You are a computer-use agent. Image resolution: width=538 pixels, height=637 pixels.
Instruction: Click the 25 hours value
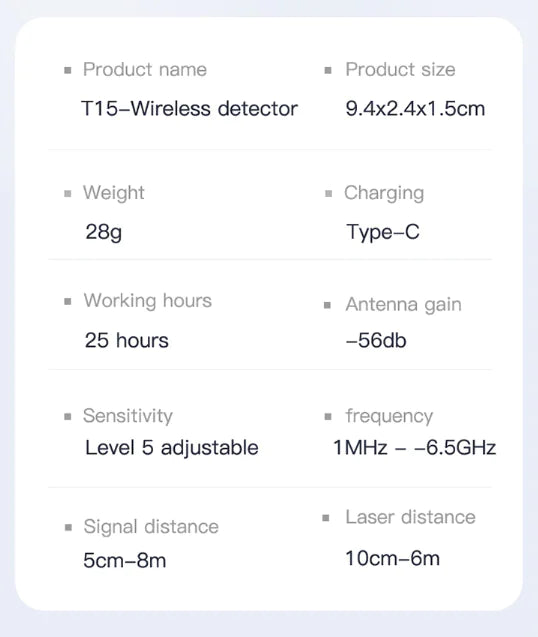pos(127,340)
